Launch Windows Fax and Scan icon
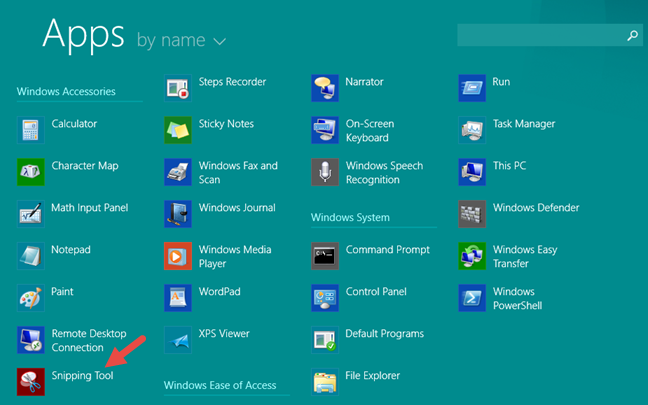The image size is (648, 405). click(178, 172)
